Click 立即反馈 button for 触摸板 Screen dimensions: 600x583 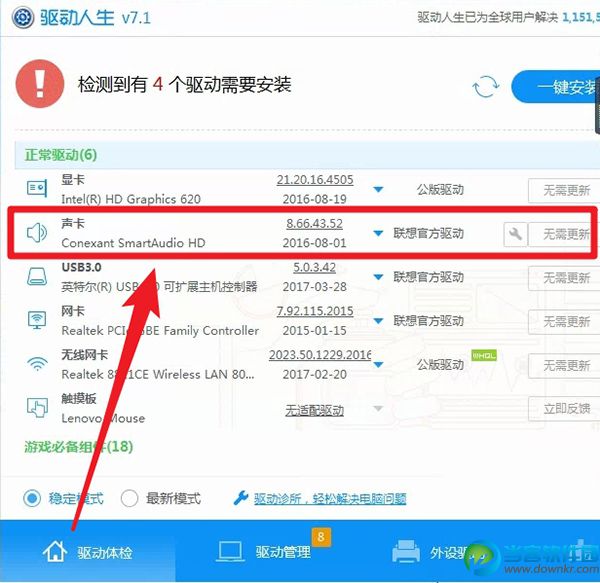coord(564,409)
